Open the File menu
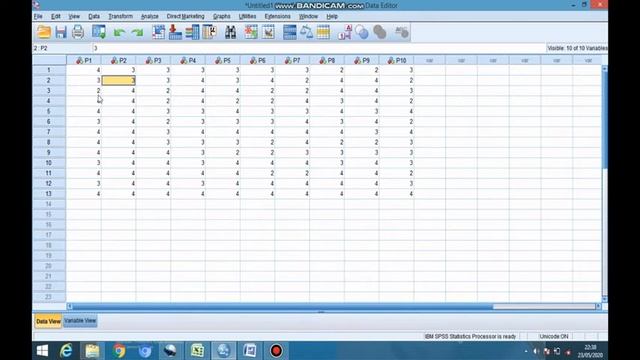Screen dimensions: 640x360 click(38, 16)
